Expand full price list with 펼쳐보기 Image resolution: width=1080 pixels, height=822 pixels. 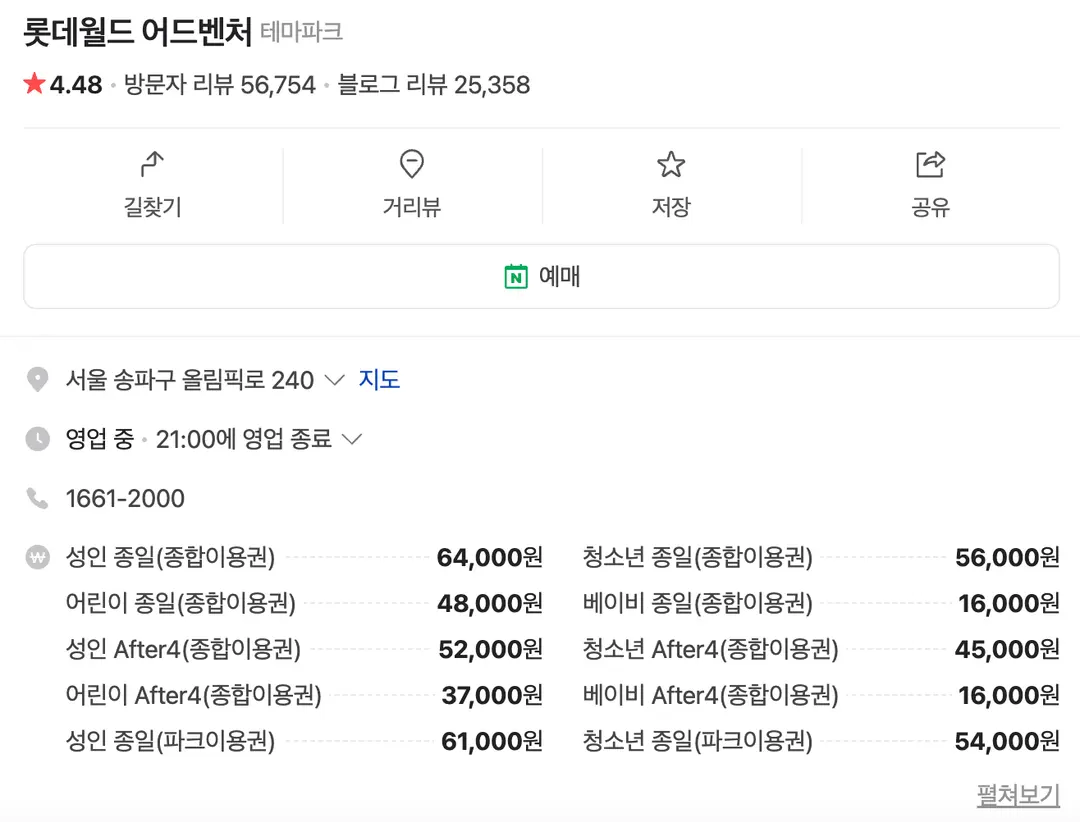click(x=1018, y=795)
